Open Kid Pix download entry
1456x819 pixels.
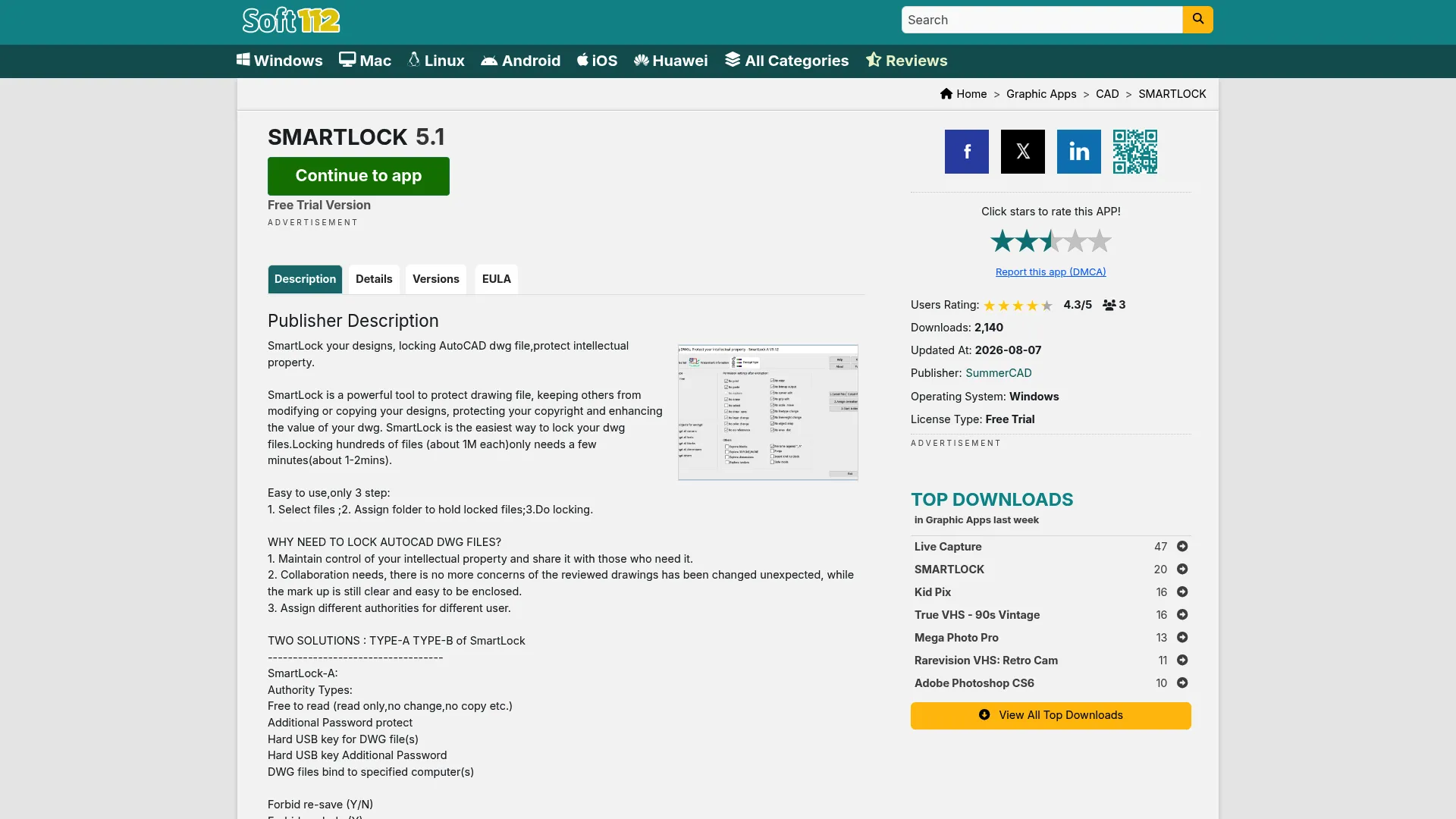pyautogui.click(x=933, y=592)
